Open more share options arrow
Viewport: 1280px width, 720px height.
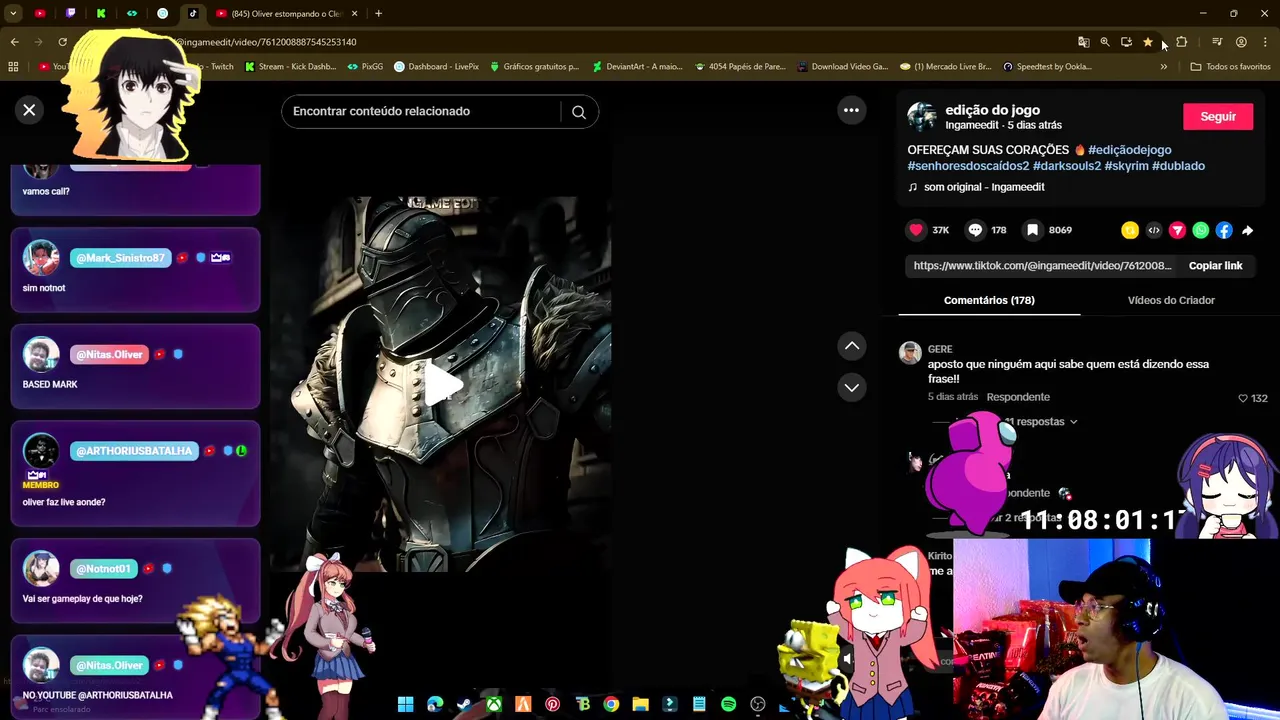[x=1248, y=230]
